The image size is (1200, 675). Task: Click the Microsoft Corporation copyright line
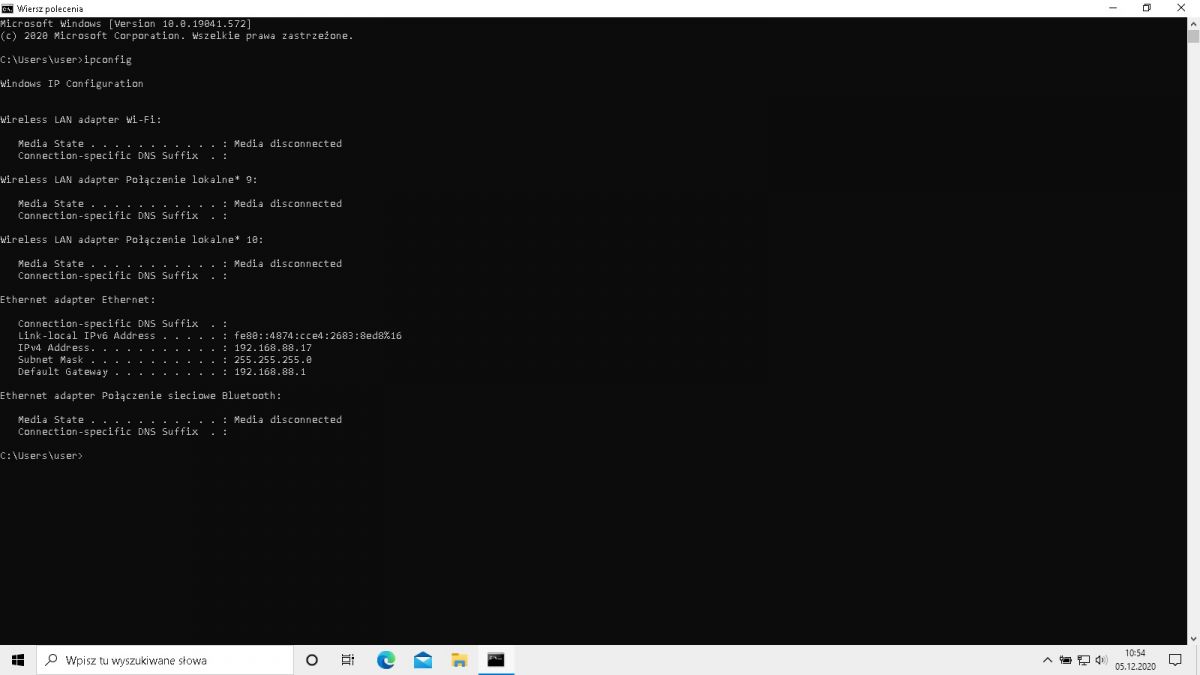pyautogui.click(x=177, y=36)
